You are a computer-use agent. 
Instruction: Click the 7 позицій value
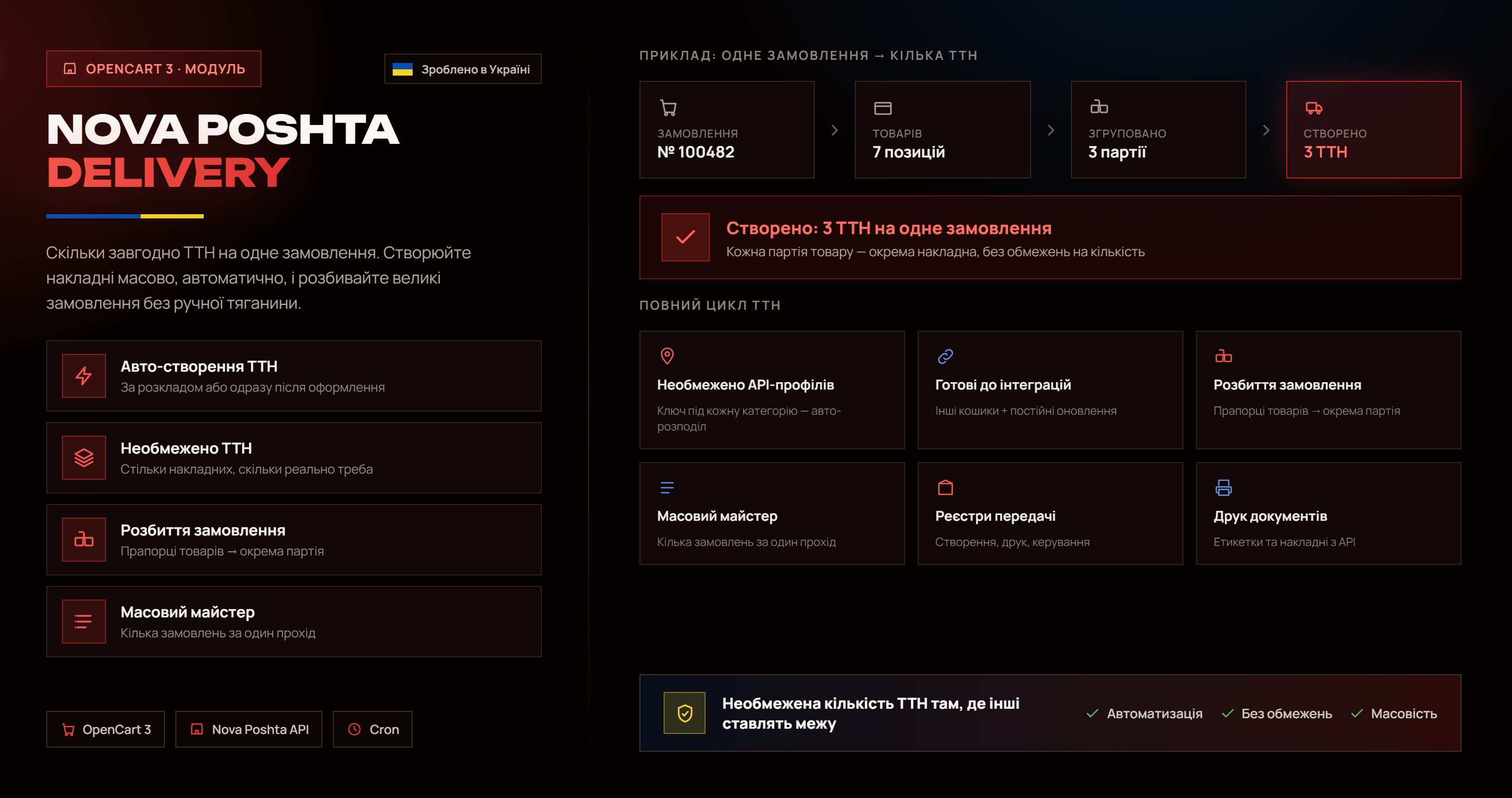909,152
